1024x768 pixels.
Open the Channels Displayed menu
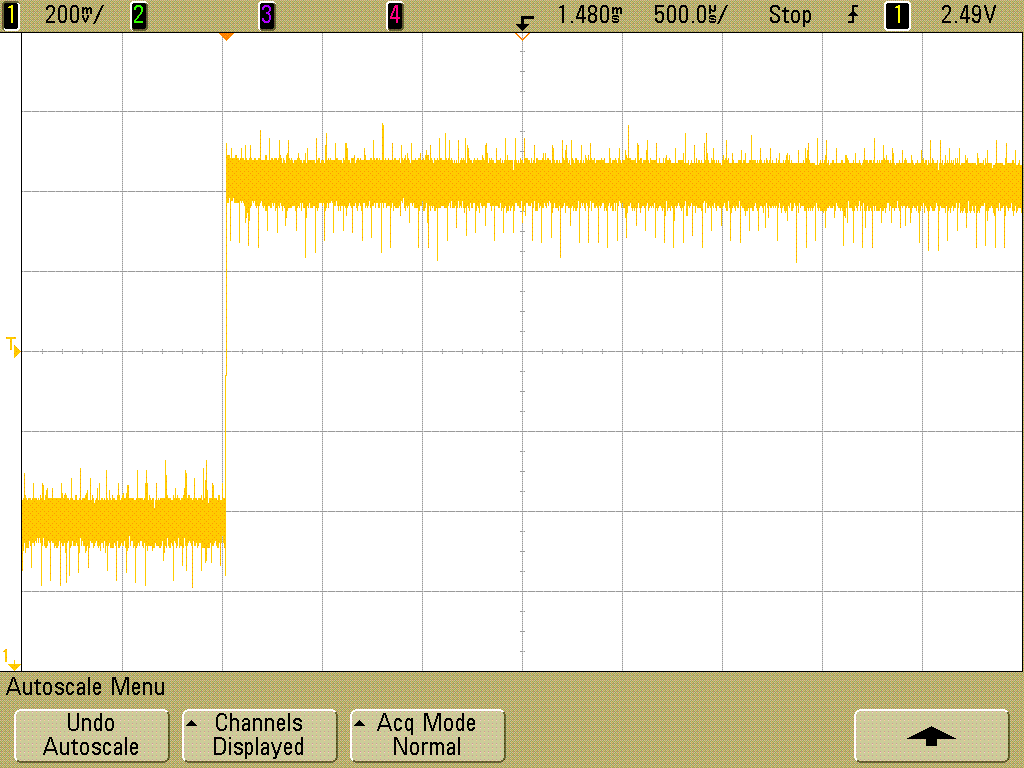coord(259,735)
